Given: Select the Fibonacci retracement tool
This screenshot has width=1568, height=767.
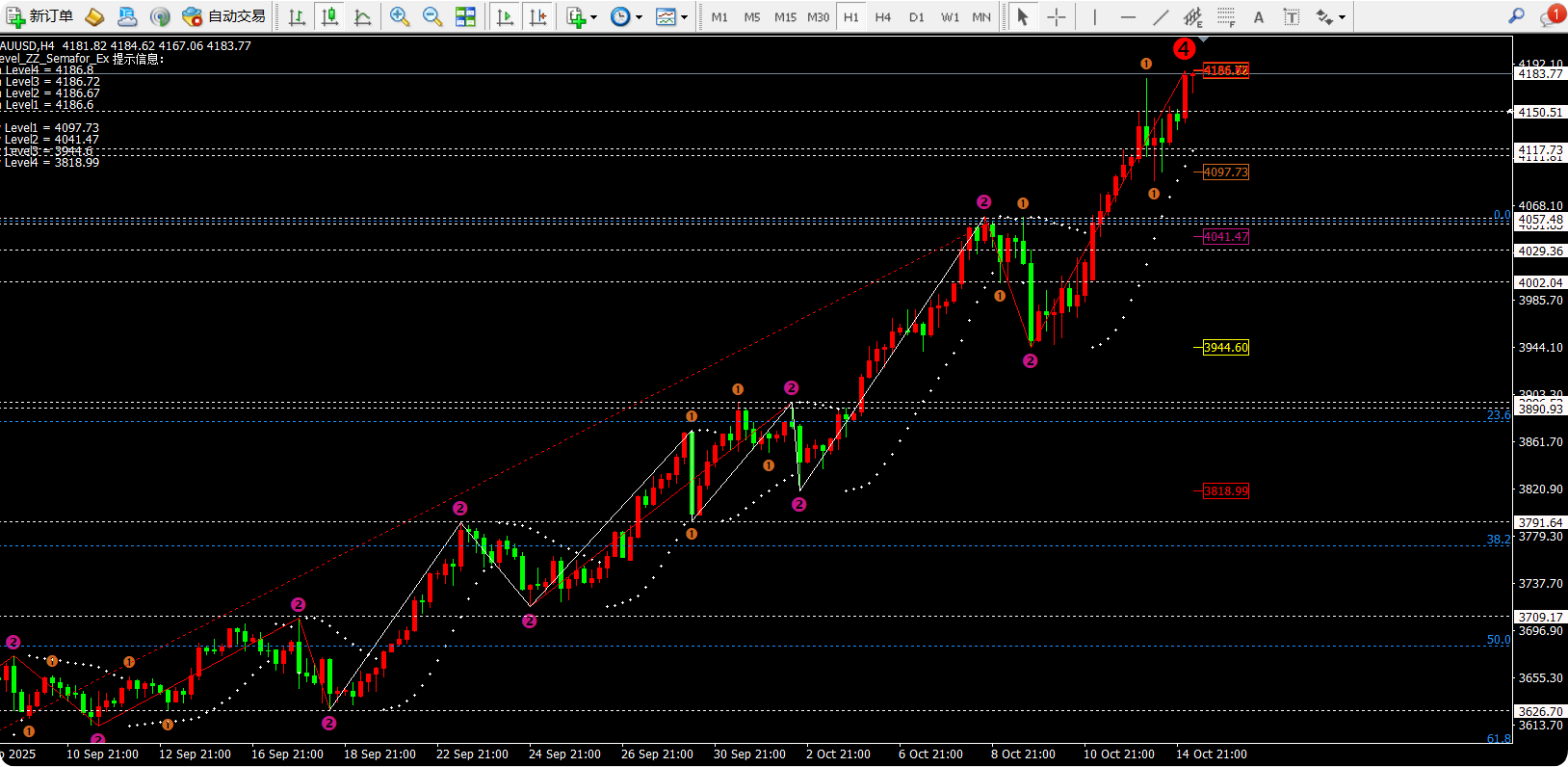Looking at the screenshot, I should pos(1225,16).
